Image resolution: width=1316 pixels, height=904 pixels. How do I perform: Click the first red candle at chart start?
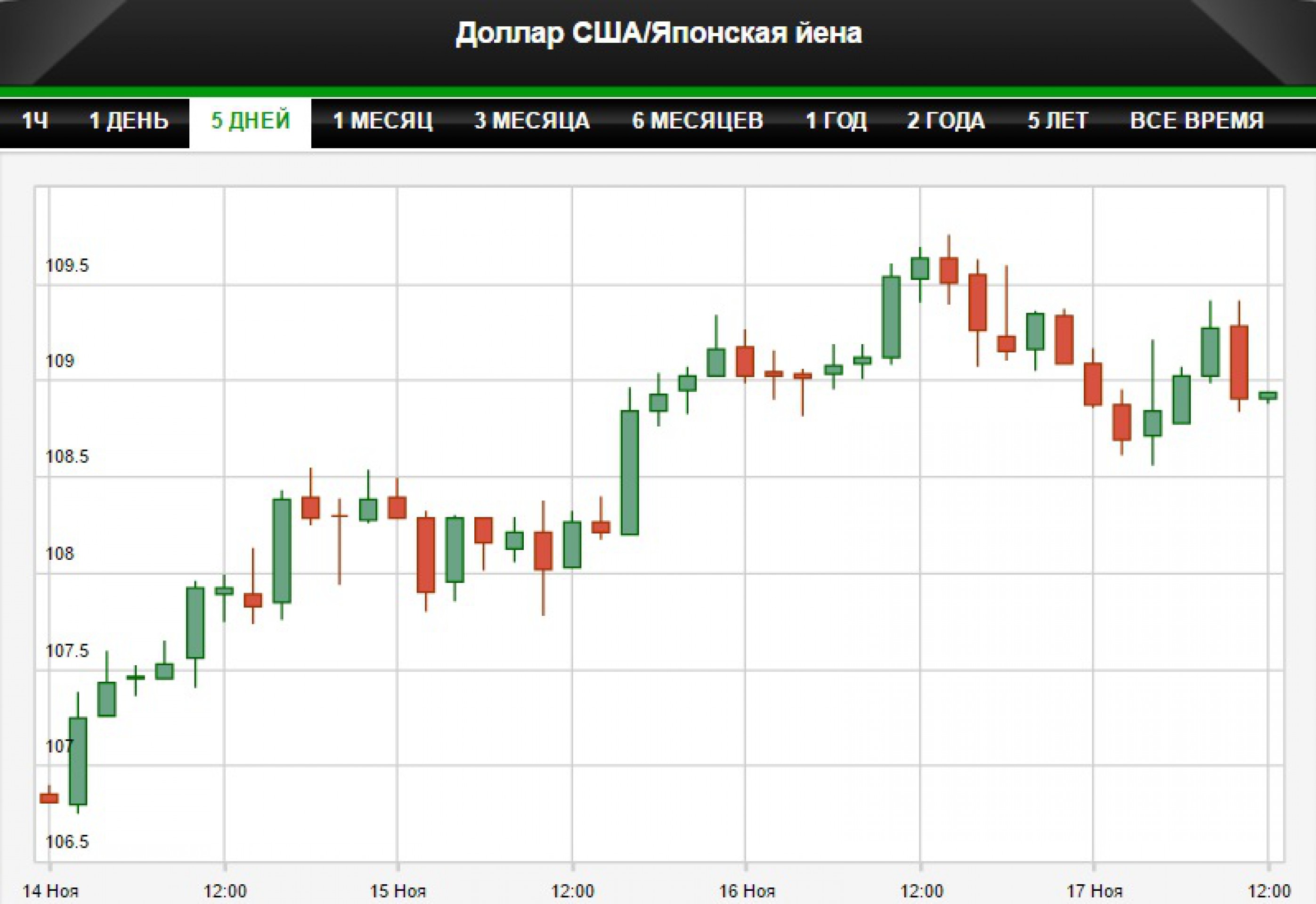coord(49,798)
